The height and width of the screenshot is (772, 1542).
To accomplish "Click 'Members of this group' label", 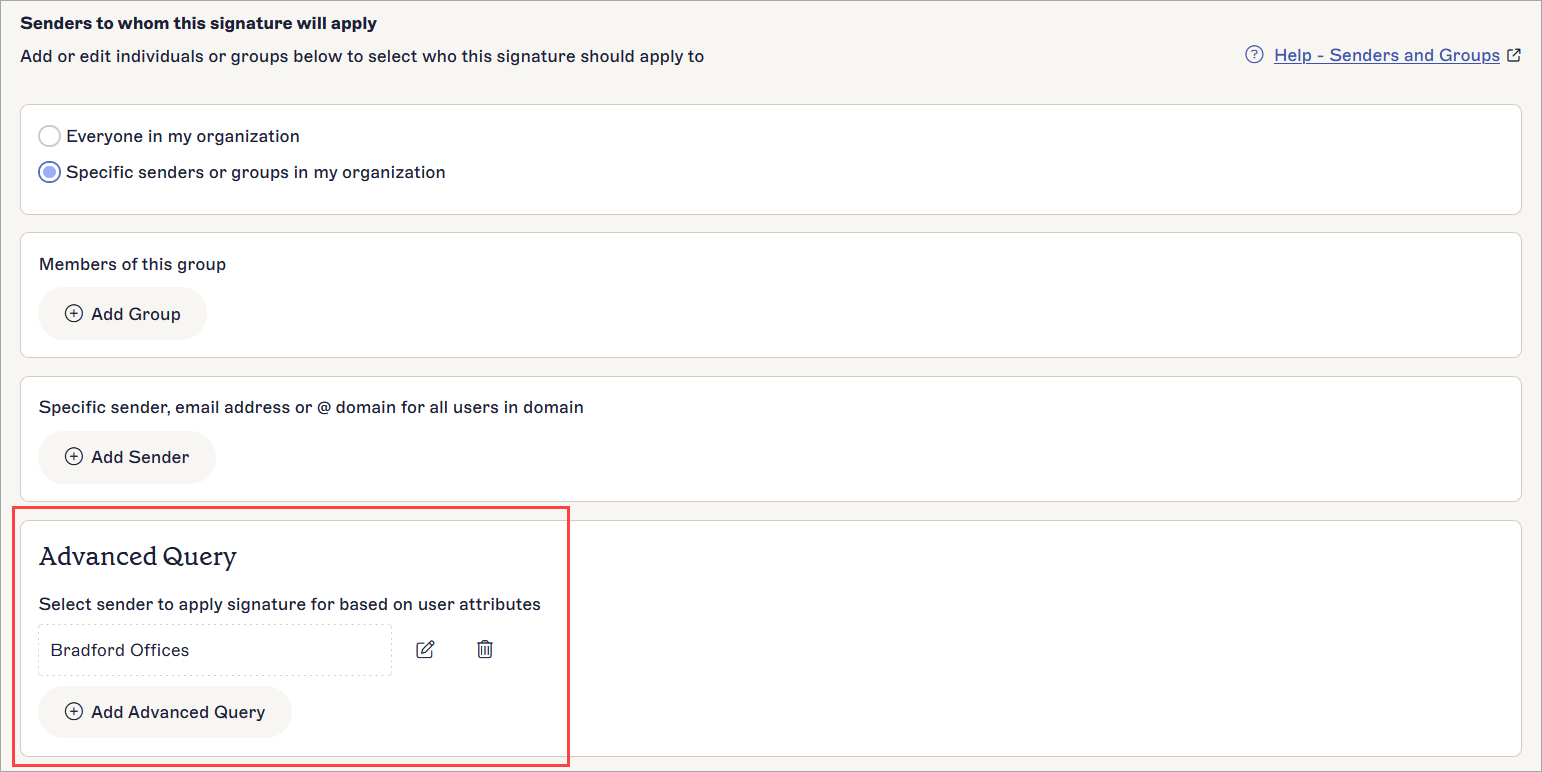I will (133, 265).
